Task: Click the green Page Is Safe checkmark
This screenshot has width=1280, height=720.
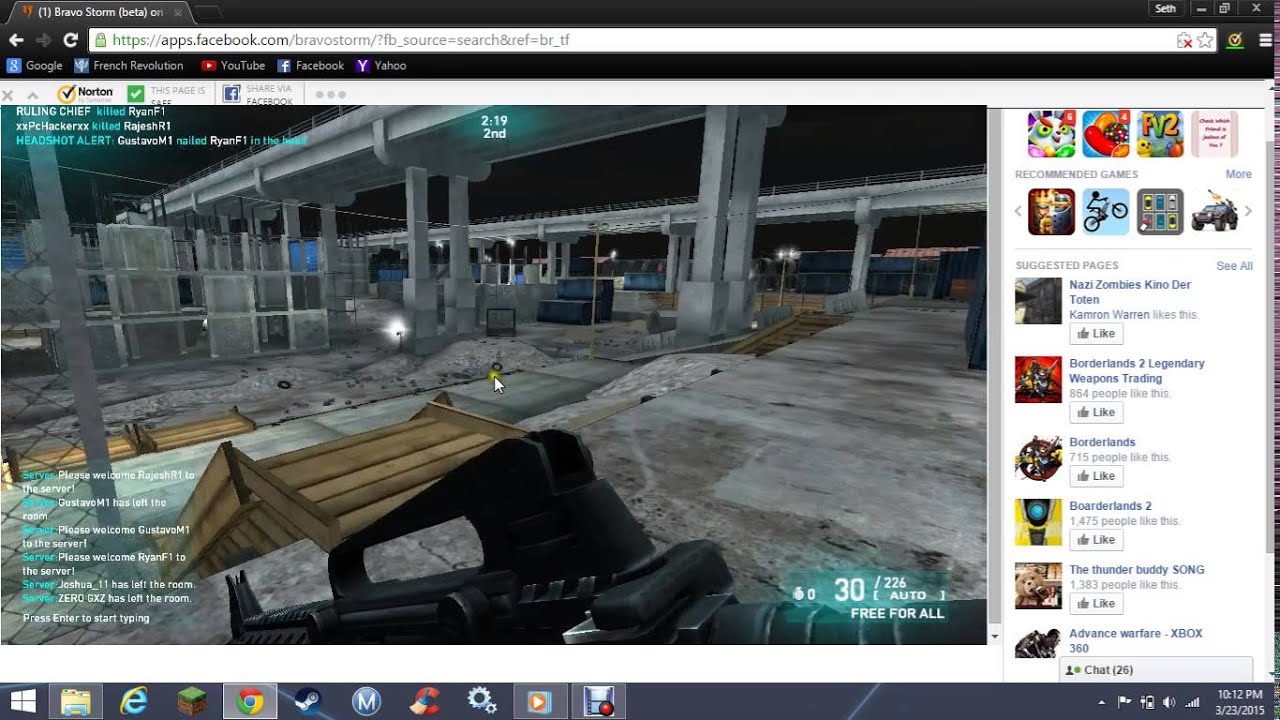Action: 136,93
